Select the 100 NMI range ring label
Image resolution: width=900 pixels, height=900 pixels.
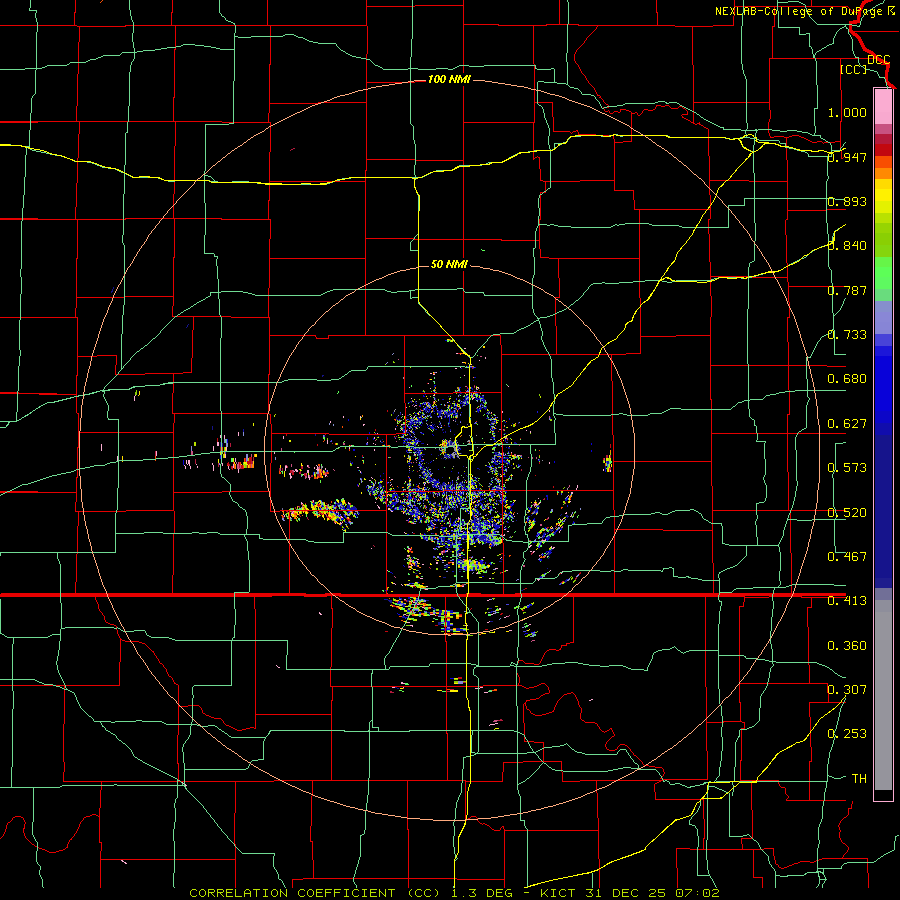449,79
